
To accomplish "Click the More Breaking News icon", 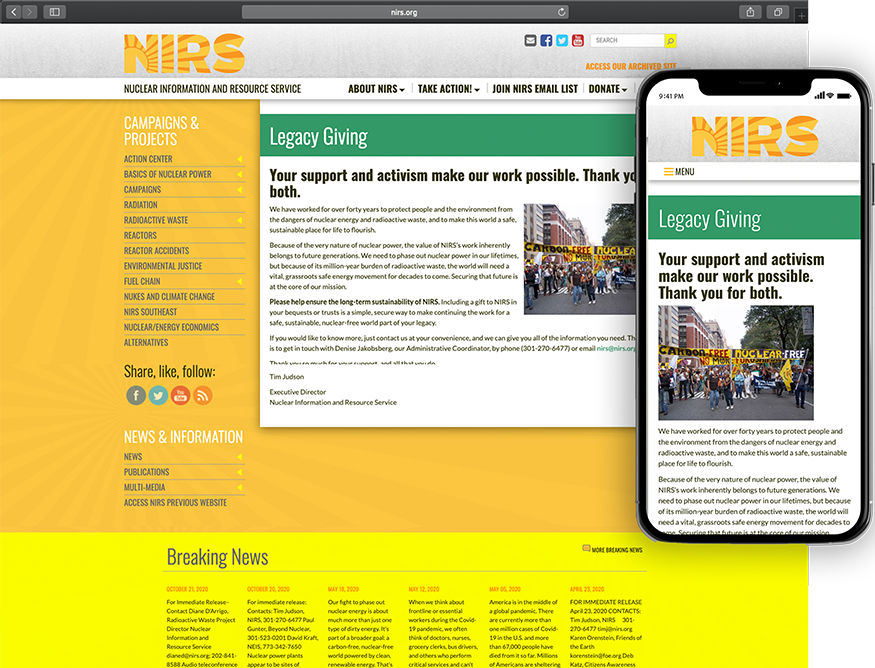I will click(586, 548).
